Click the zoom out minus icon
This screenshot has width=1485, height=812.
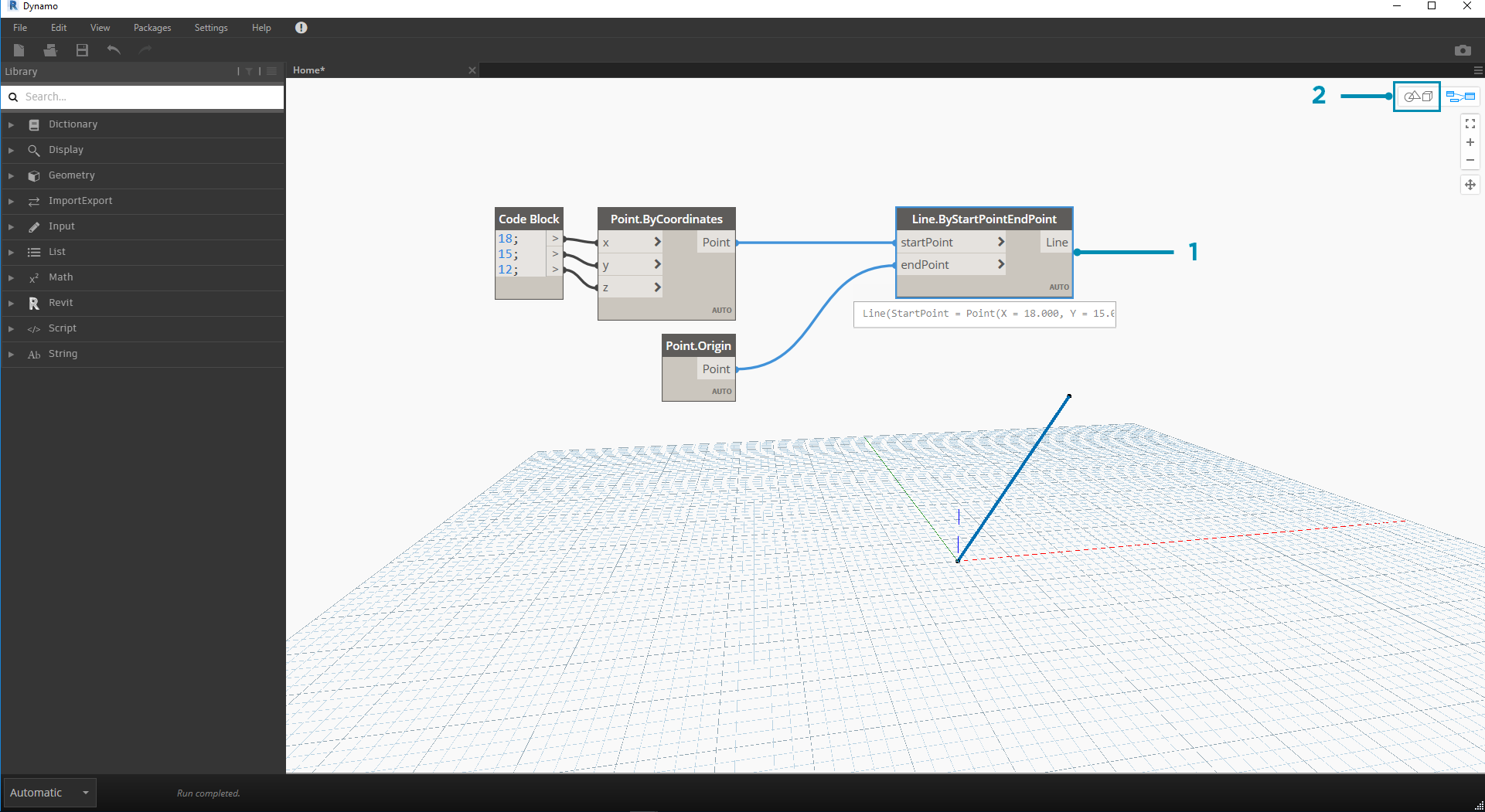click(x=1470, y=161)
